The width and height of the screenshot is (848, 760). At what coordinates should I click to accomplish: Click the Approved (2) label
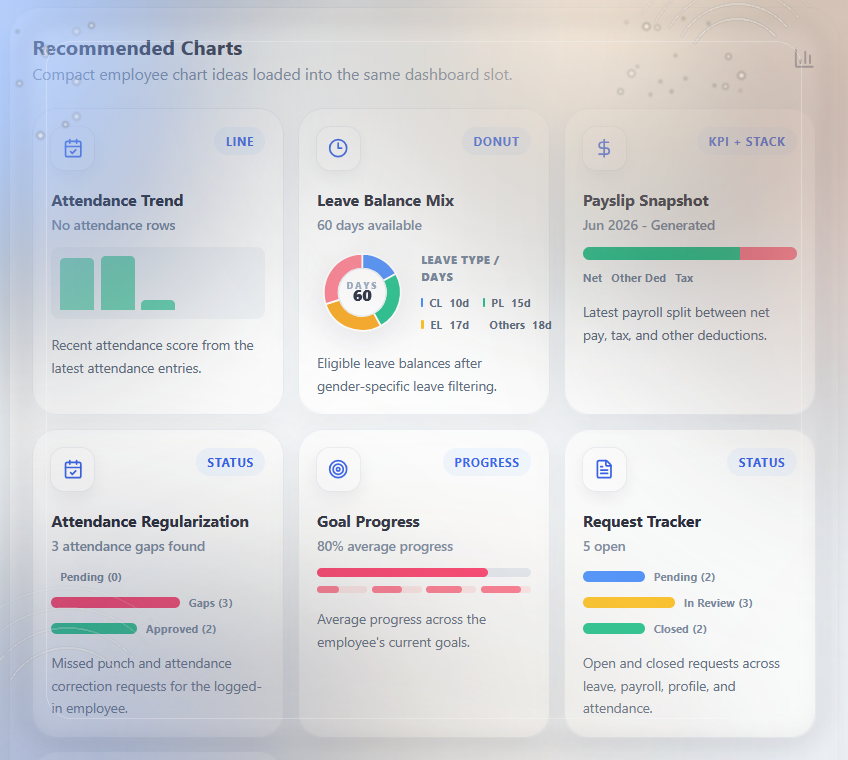181,629
